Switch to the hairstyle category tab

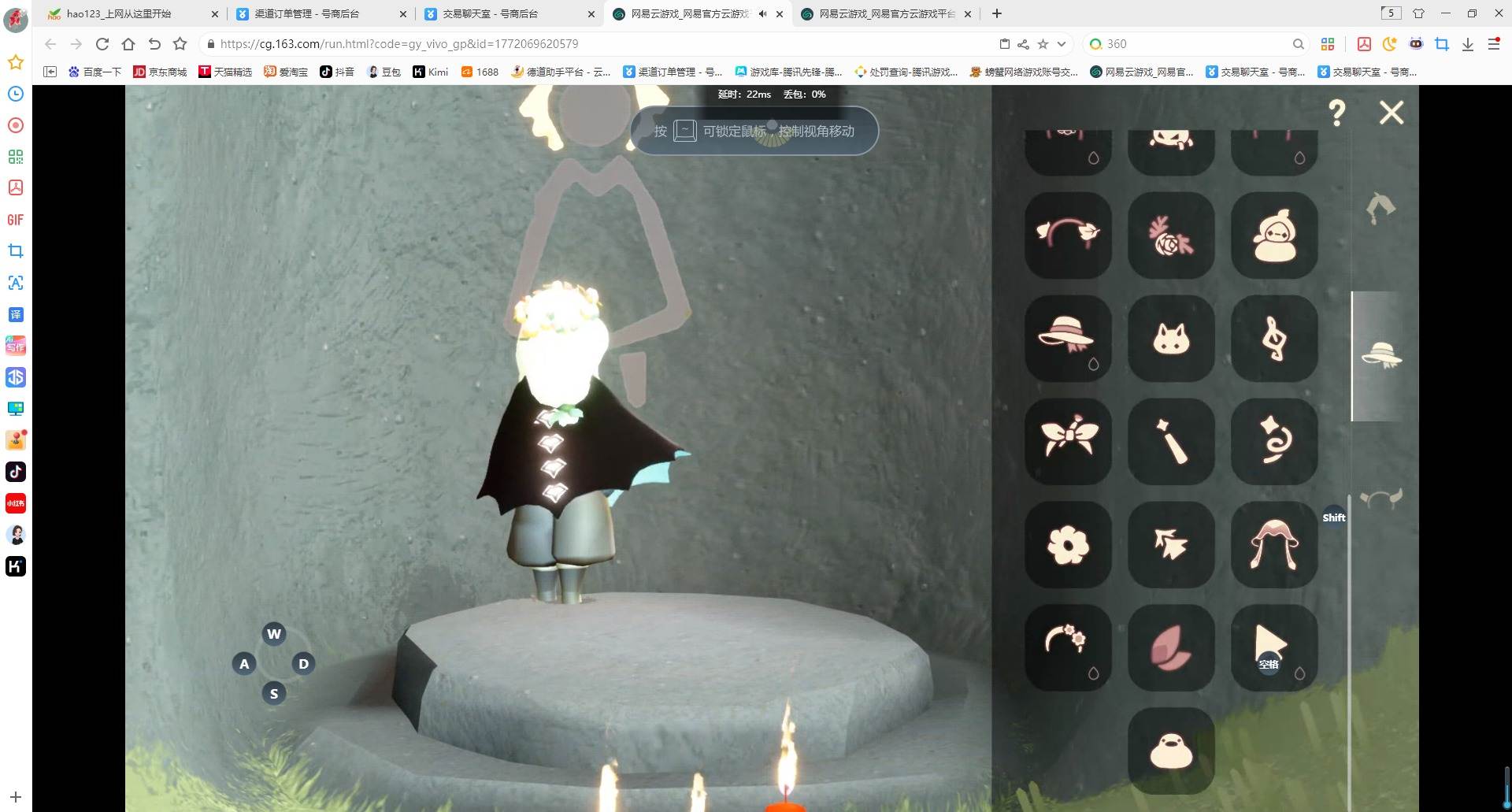[1380, 209]
